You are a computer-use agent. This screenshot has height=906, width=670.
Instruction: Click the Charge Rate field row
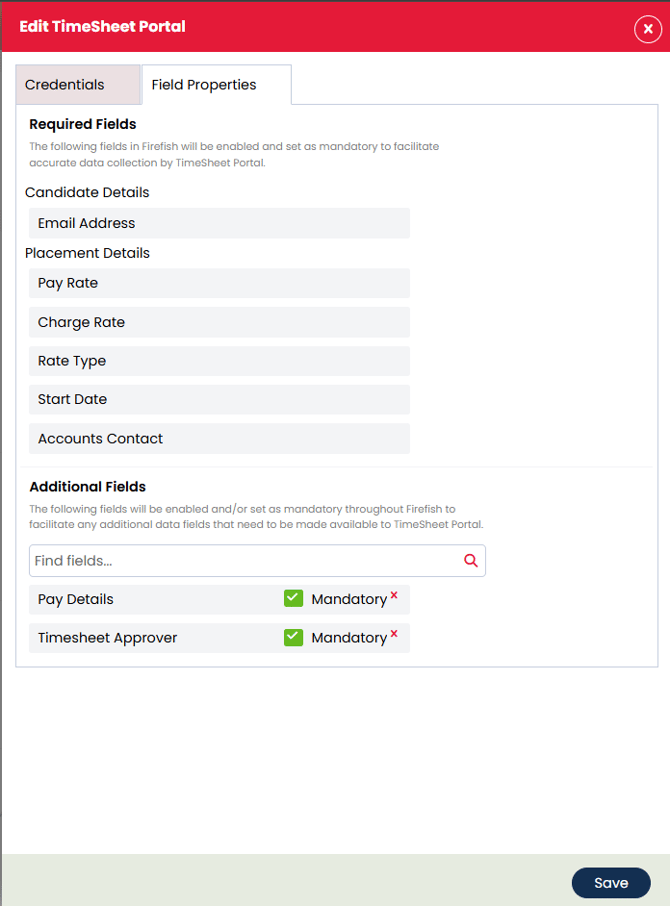(219, 322)
